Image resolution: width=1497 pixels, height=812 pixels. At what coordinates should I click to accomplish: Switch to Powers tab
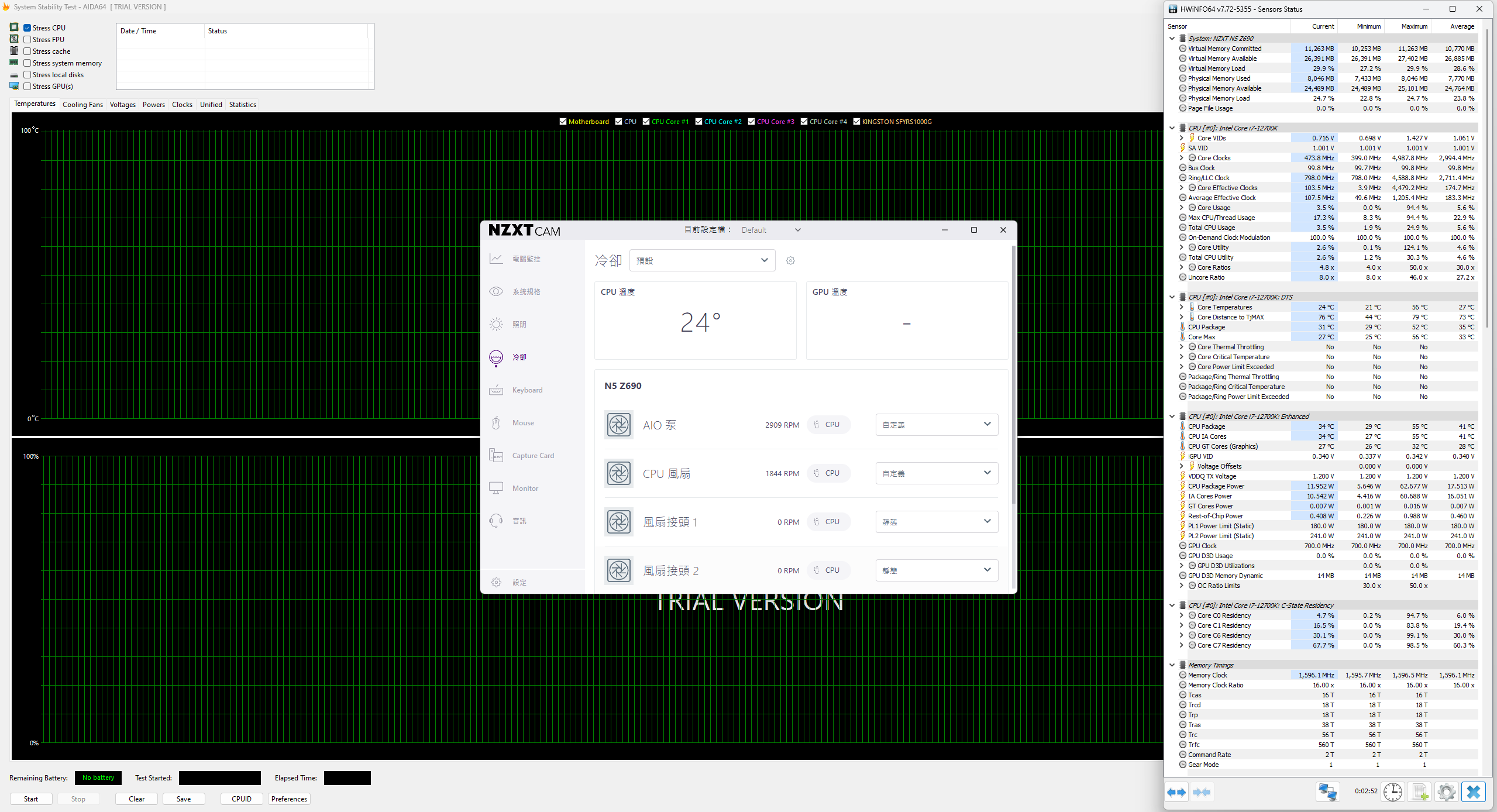(x=153, y=105)
